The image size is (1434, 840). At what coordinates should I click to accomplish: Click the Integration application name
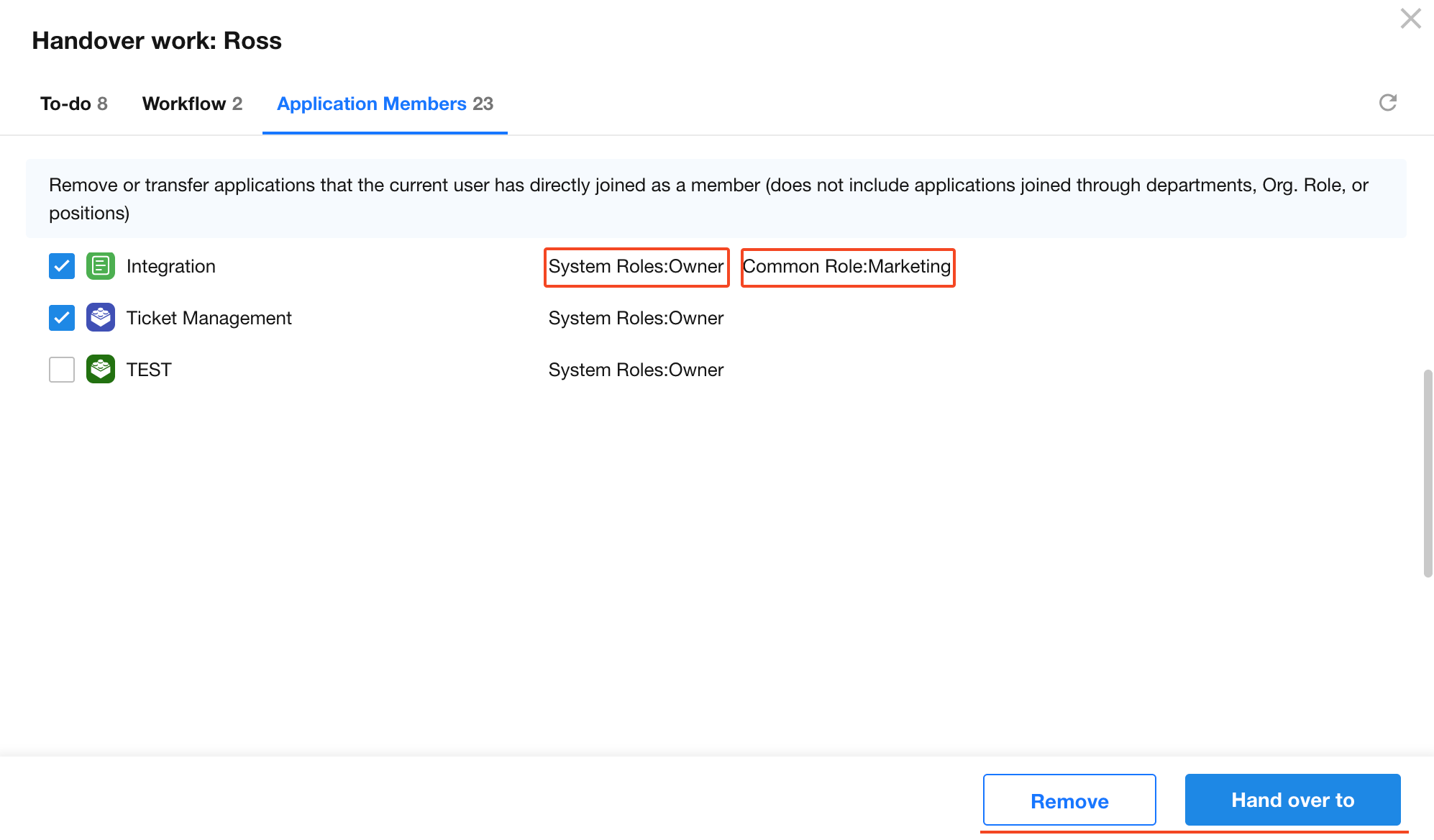(171, 266)
